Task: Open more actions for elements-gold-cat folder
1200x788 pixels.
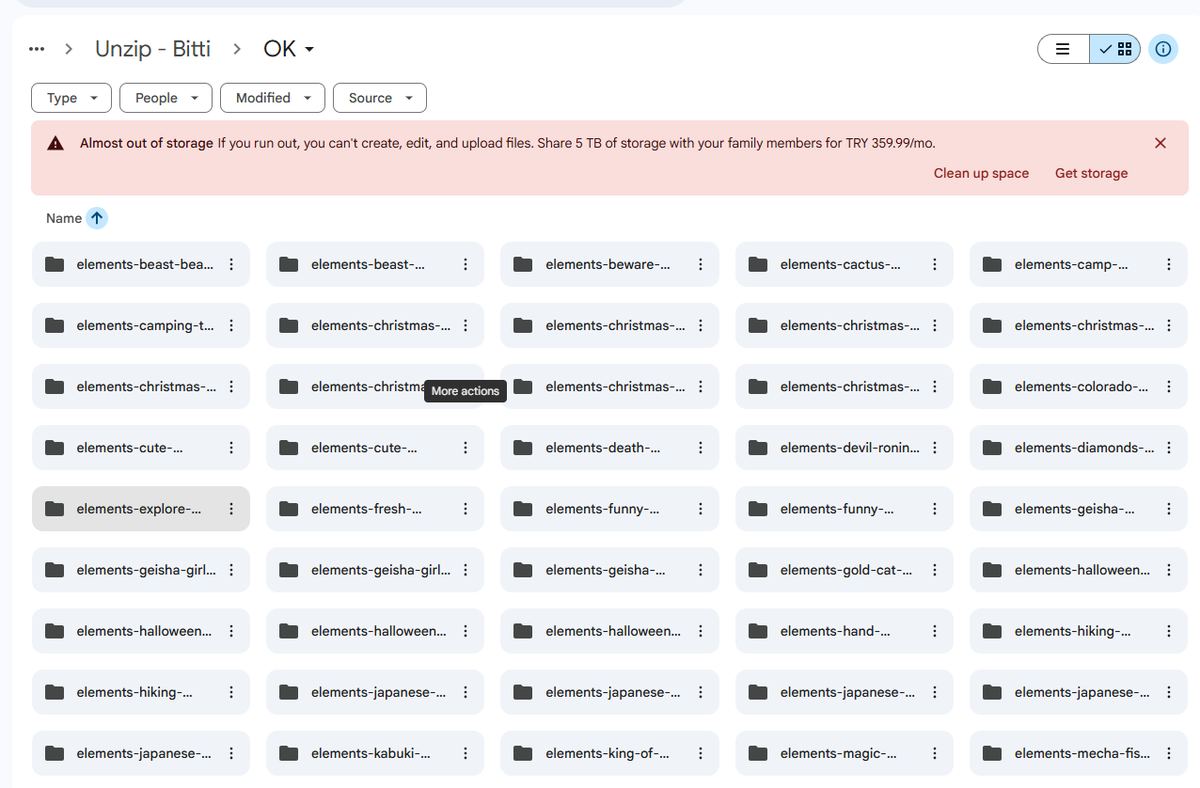Action: (x=934, y=569)
